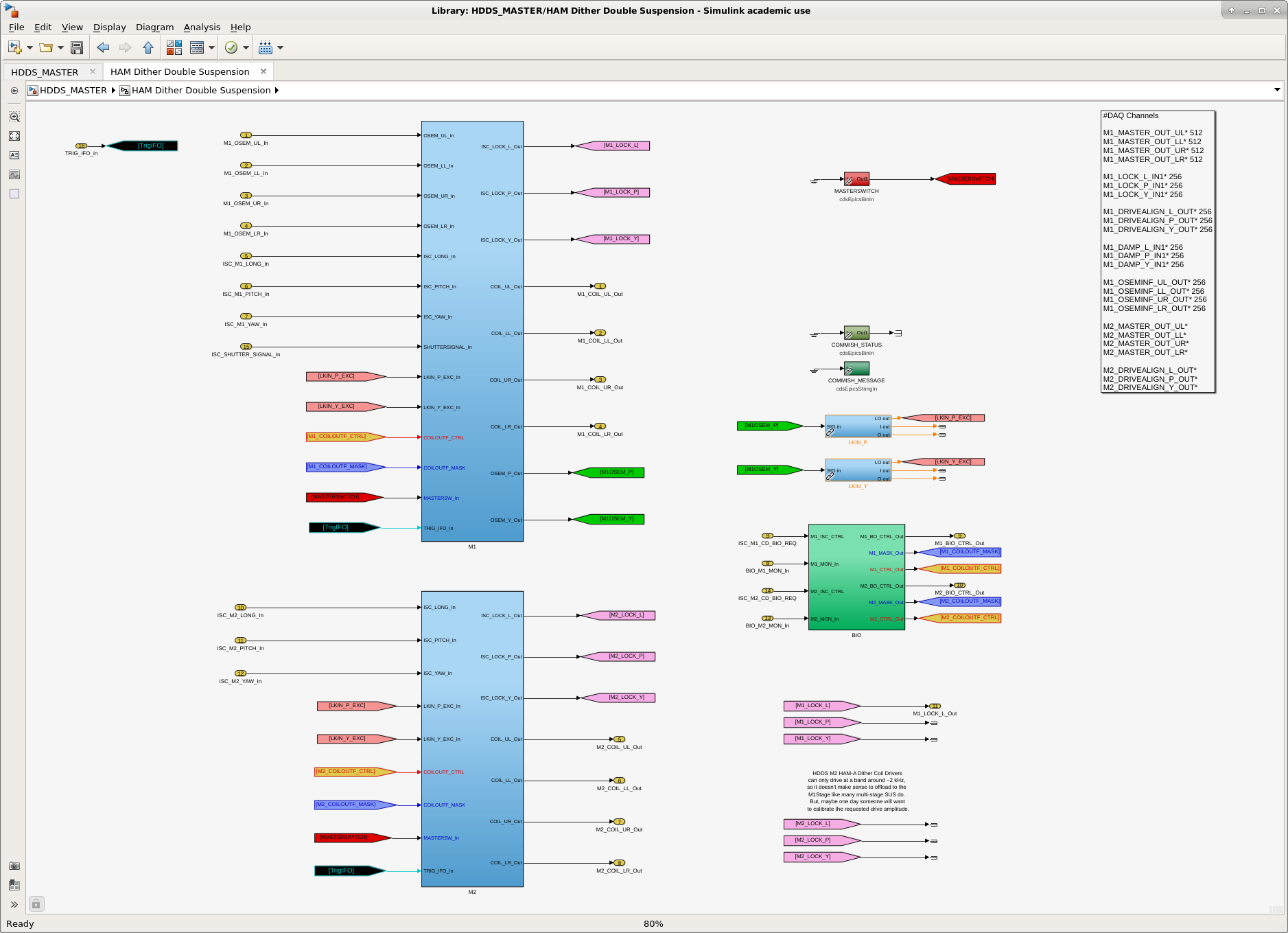
Task: Open the Display menu
Action: click(110, 27)
